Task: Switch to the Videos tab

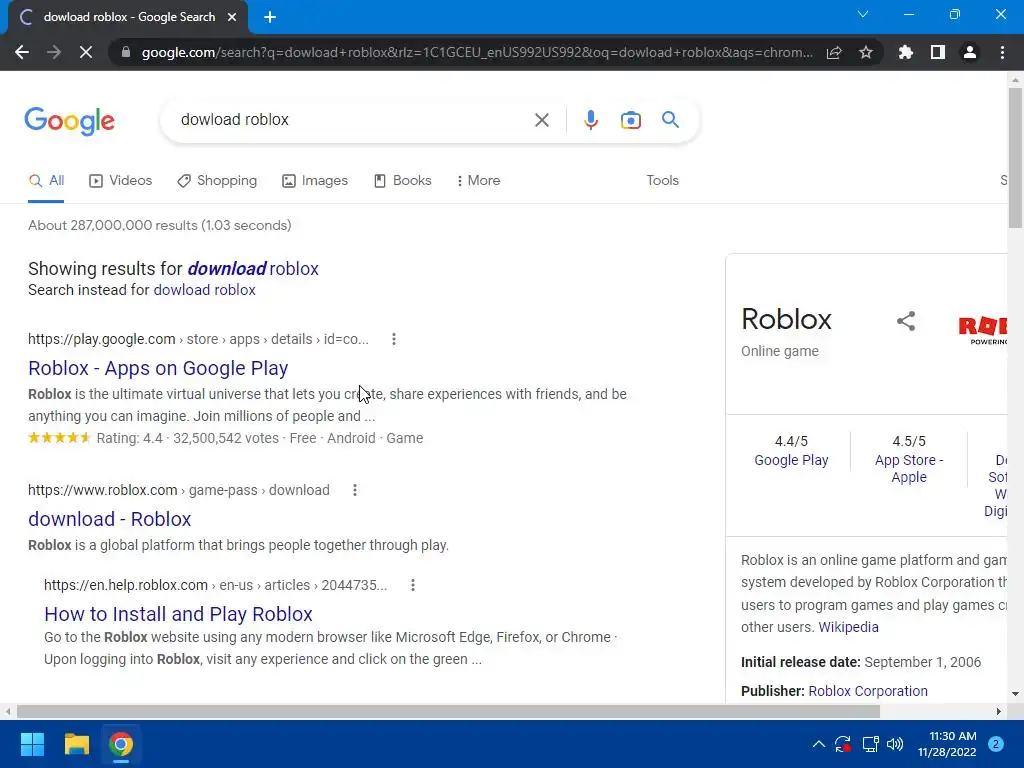Action: [121, 181]
